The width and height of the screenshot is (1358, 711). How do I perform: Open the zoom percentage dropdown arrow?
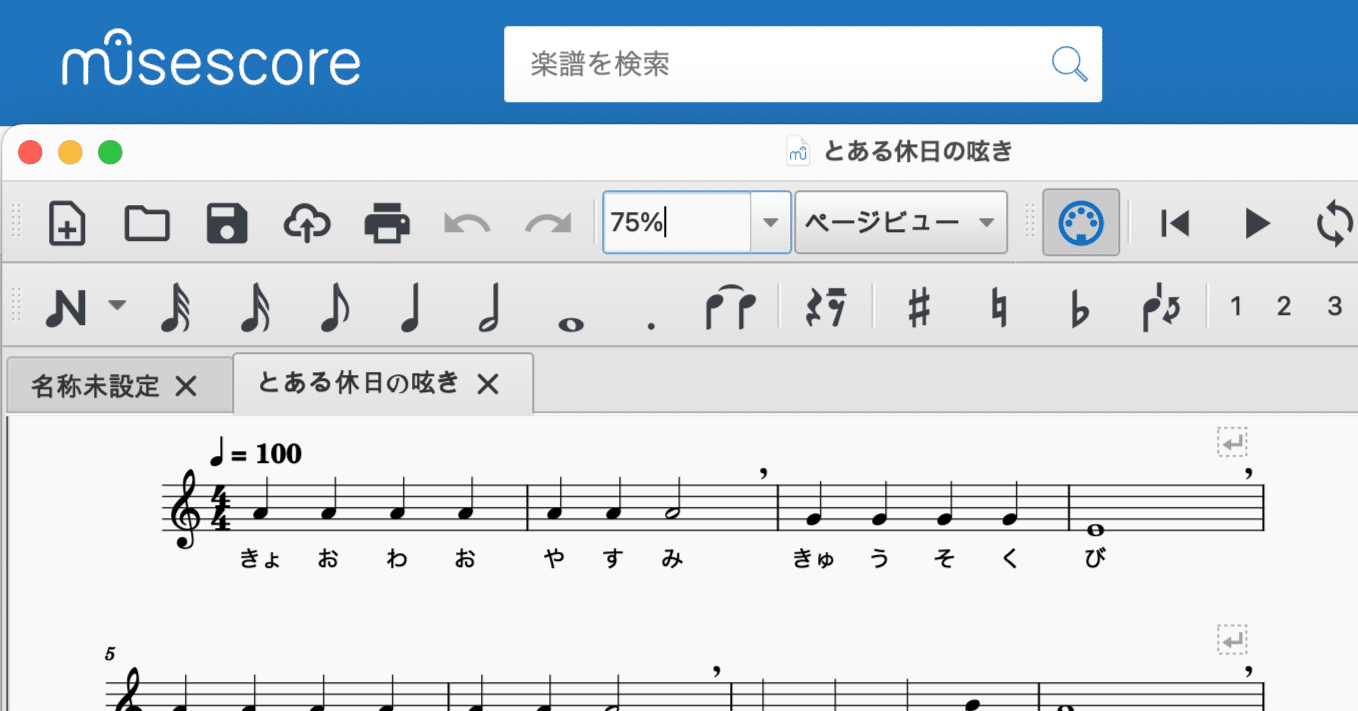770,222
